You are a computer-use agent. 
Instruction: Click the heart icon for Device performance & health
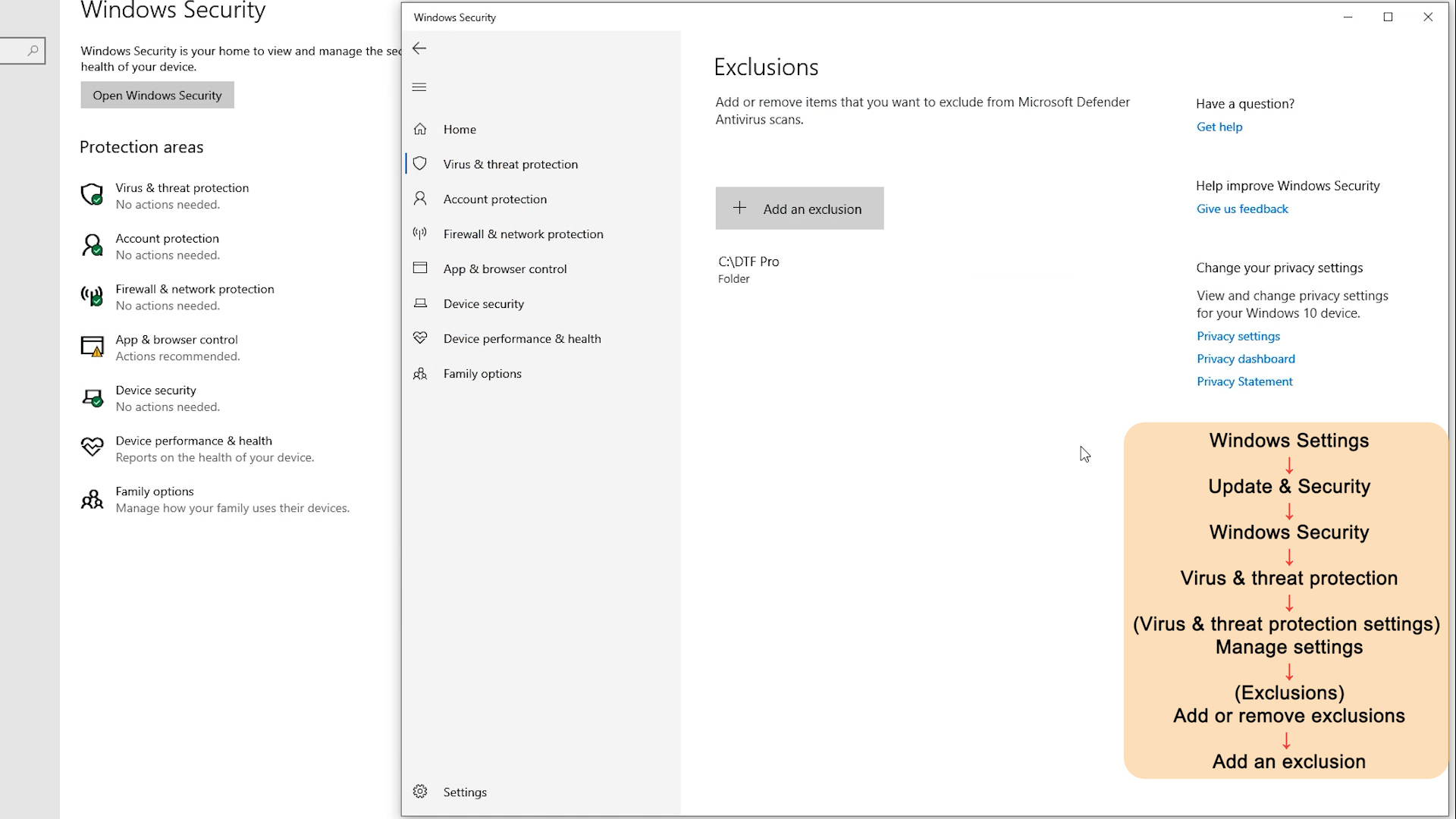coord(420,338)
